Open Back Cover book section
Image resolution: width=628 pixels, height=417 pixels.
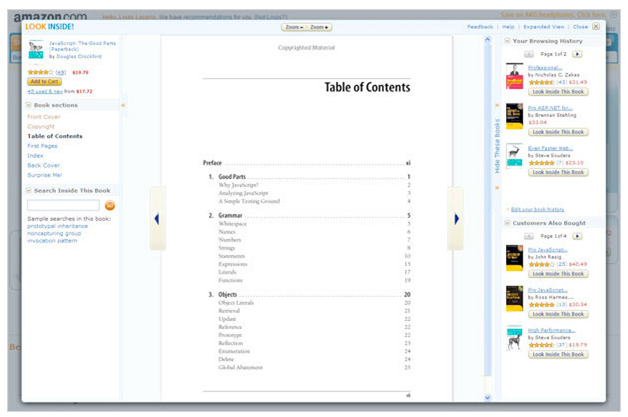click(x=43, y=165)
